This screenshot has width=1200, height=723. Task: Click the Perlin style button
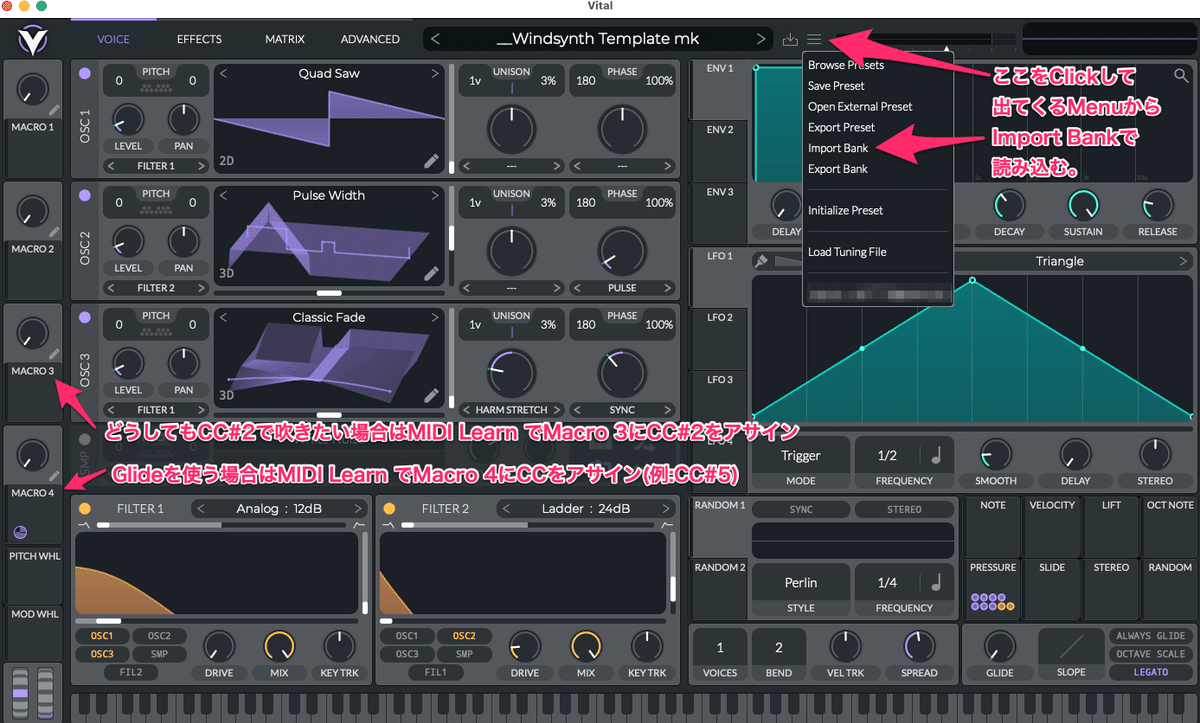[x=801, y=582]
